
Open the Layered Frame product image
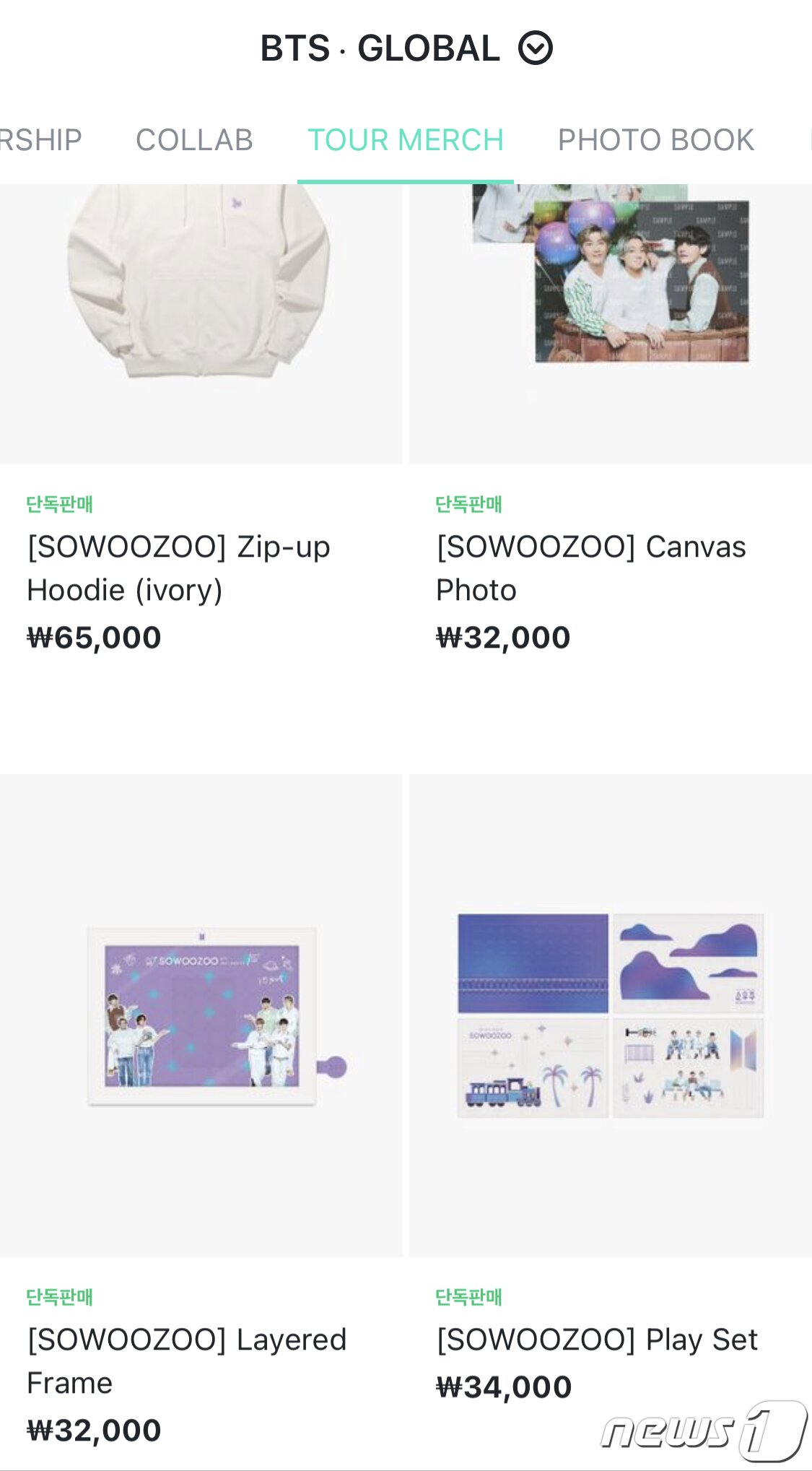point(201,1015)
